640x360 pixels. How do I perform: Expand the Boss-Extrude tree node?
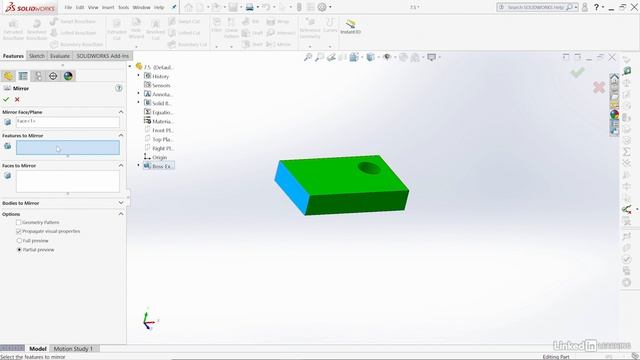pyautogui.click(x=138, y=165)
